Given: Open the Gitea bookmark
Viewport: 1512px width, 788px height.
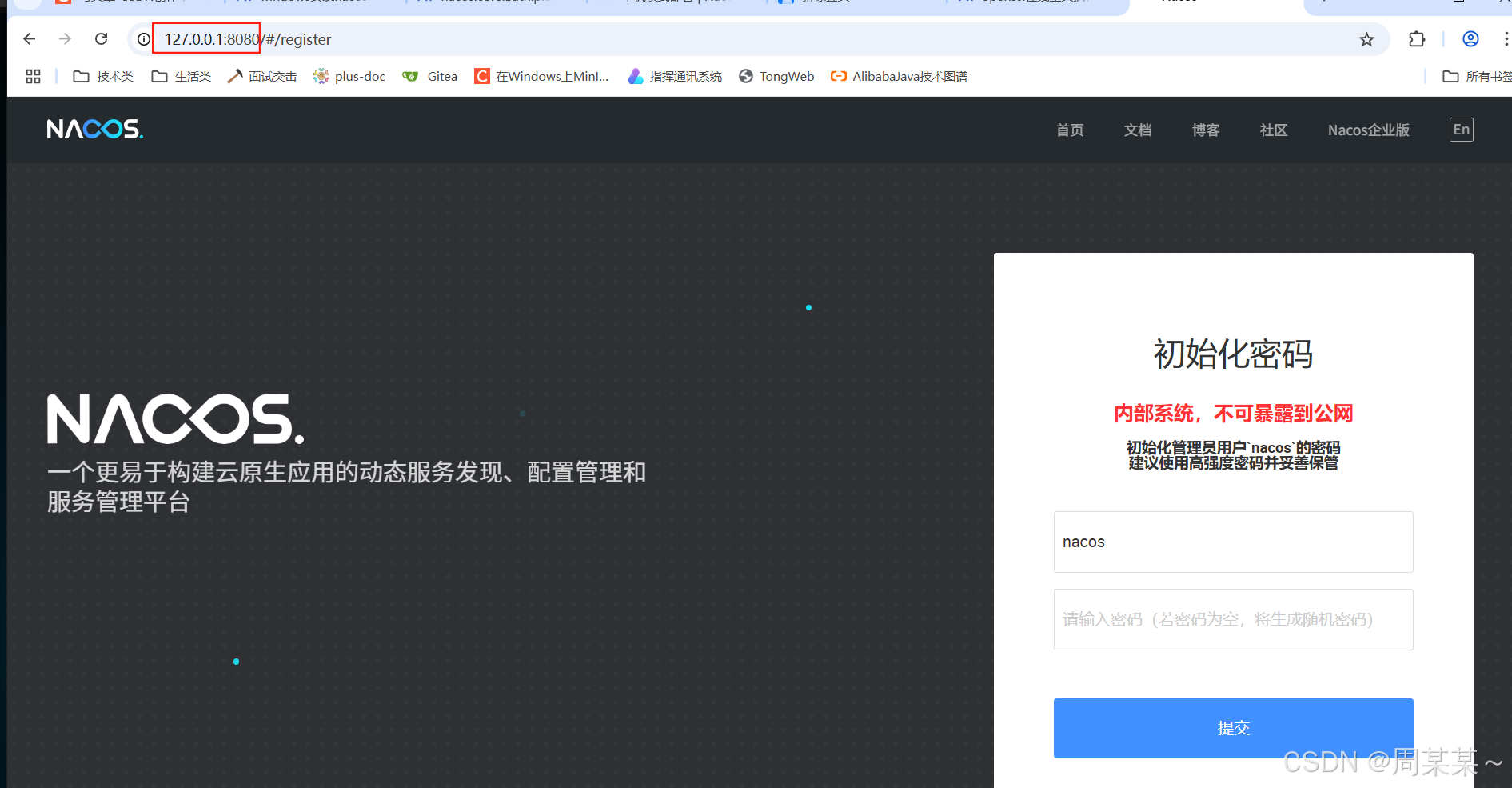Looking at the screenshot, I should tap(430, 76).
